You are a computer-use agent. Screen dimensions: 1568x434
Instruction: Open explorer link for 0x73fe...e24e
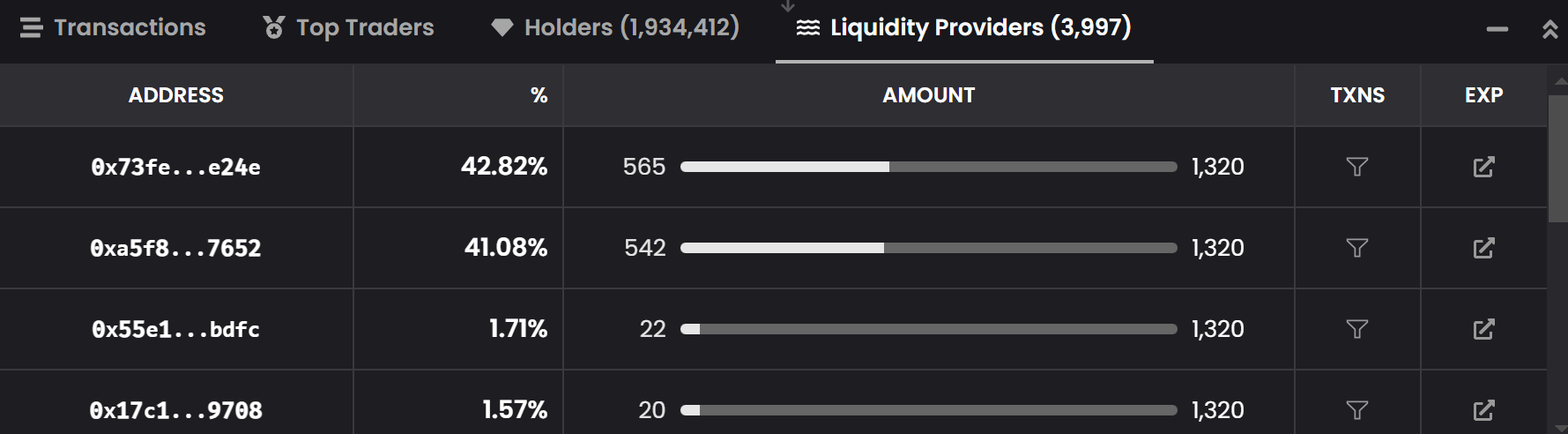click(1483, 167)
